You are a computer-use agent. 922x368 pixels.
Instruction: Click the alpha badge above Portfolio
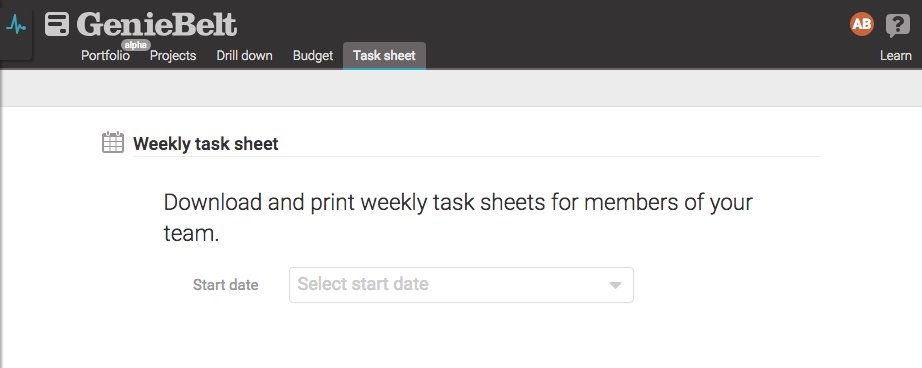136,45
